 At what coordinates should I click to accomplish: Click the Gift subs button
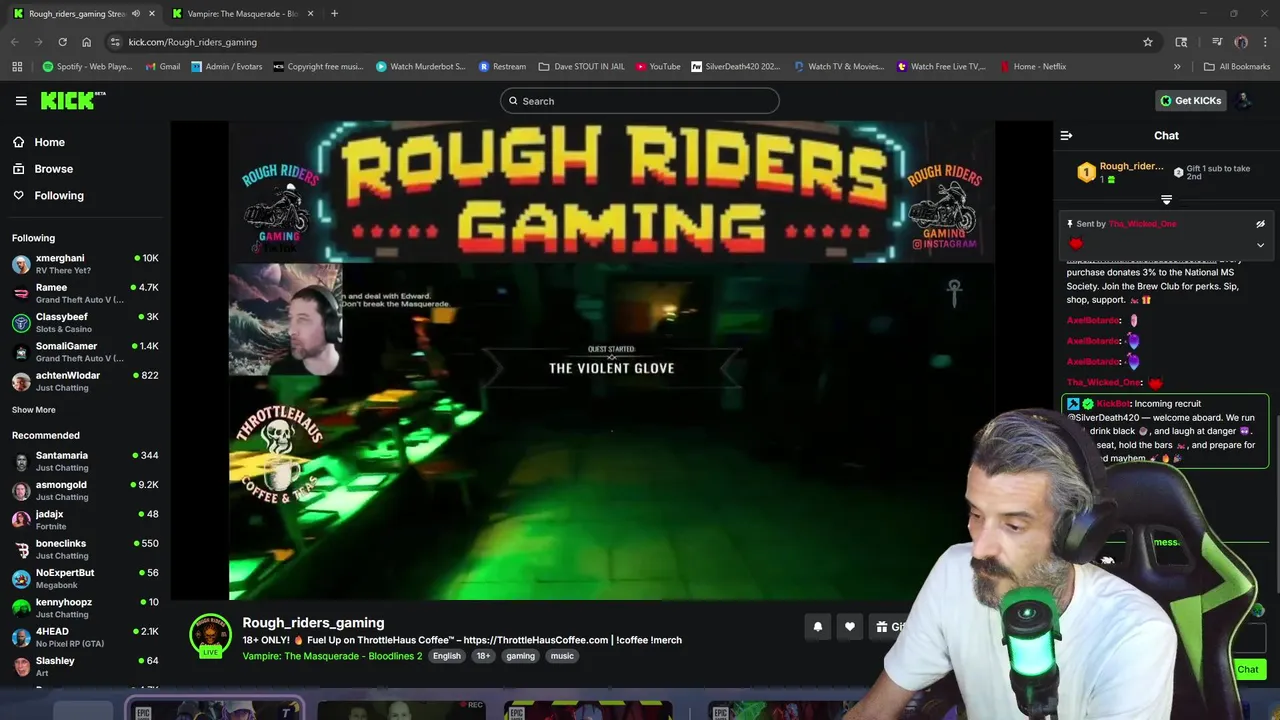click(x=890, y=627)
